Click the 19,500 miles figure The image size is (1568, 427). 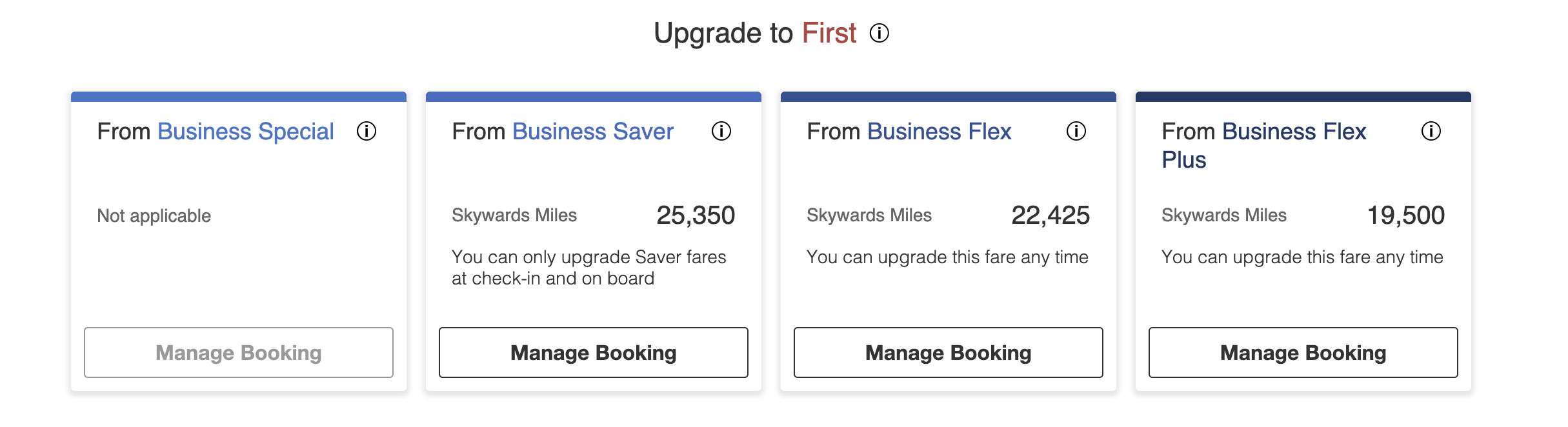coord(1406,215)
